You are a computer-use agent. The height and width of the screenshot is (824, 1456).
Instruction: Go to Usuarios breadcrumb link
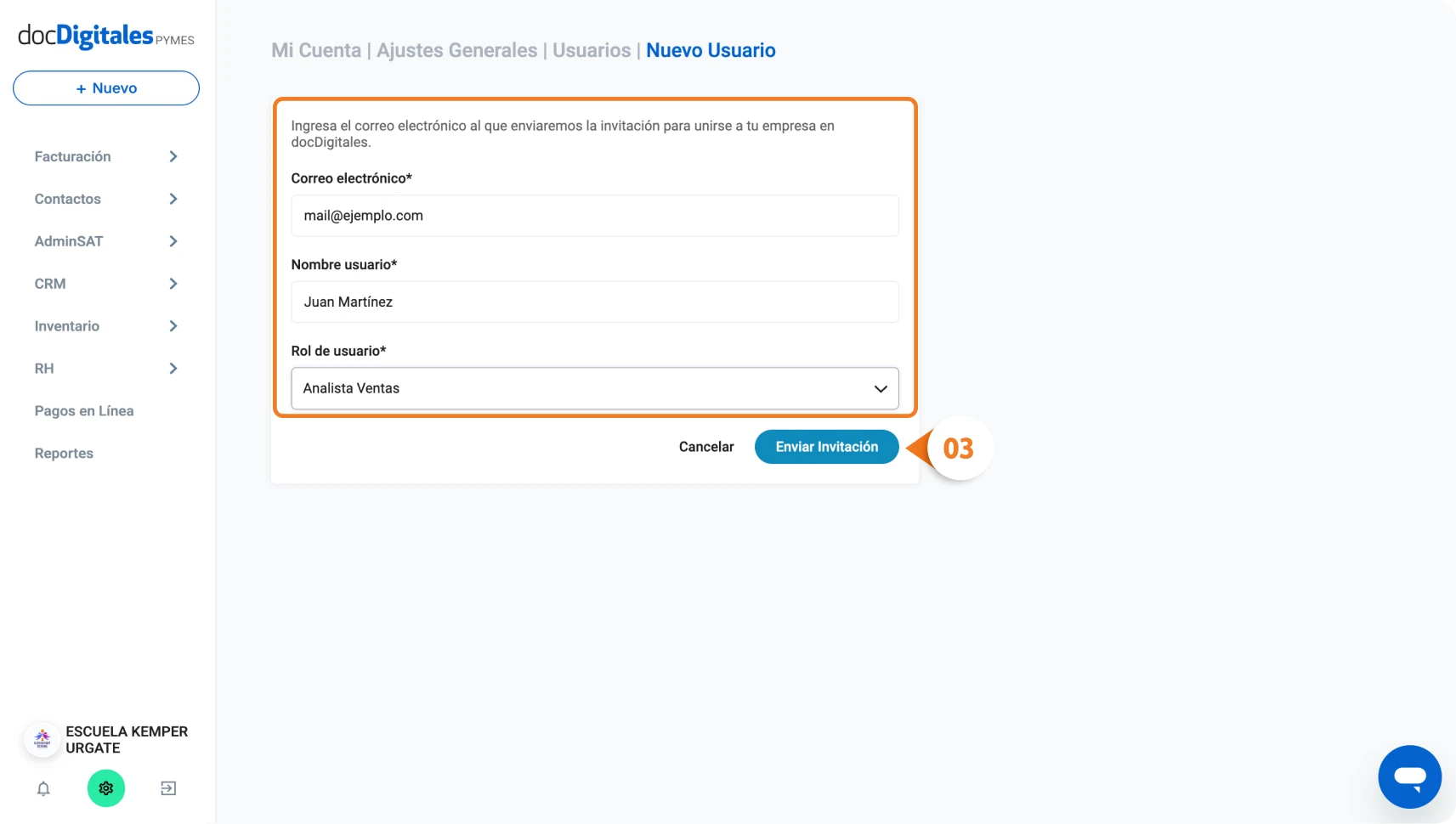tap(592, 50)
